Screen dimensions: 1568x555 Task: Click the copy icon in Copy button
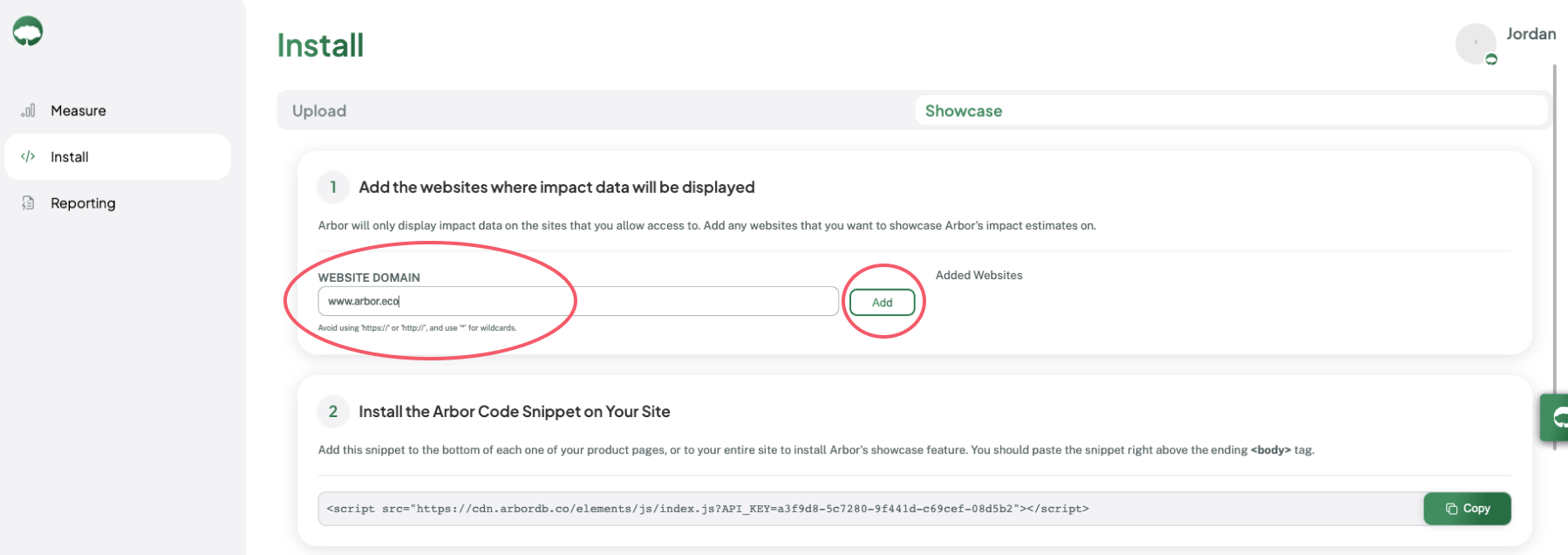1451,509
